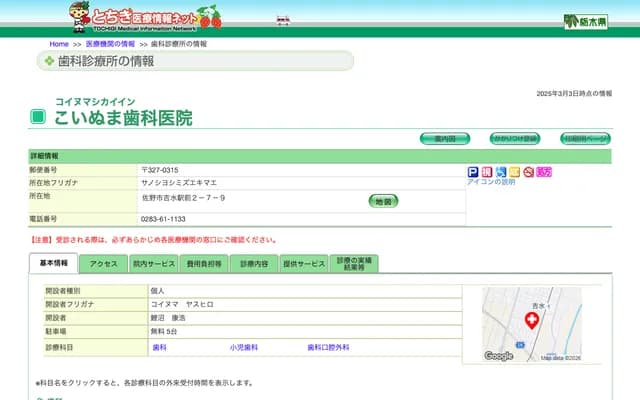640x400 pixels.
Task: Click the small icon in the header center
Action: coord(283,20)
